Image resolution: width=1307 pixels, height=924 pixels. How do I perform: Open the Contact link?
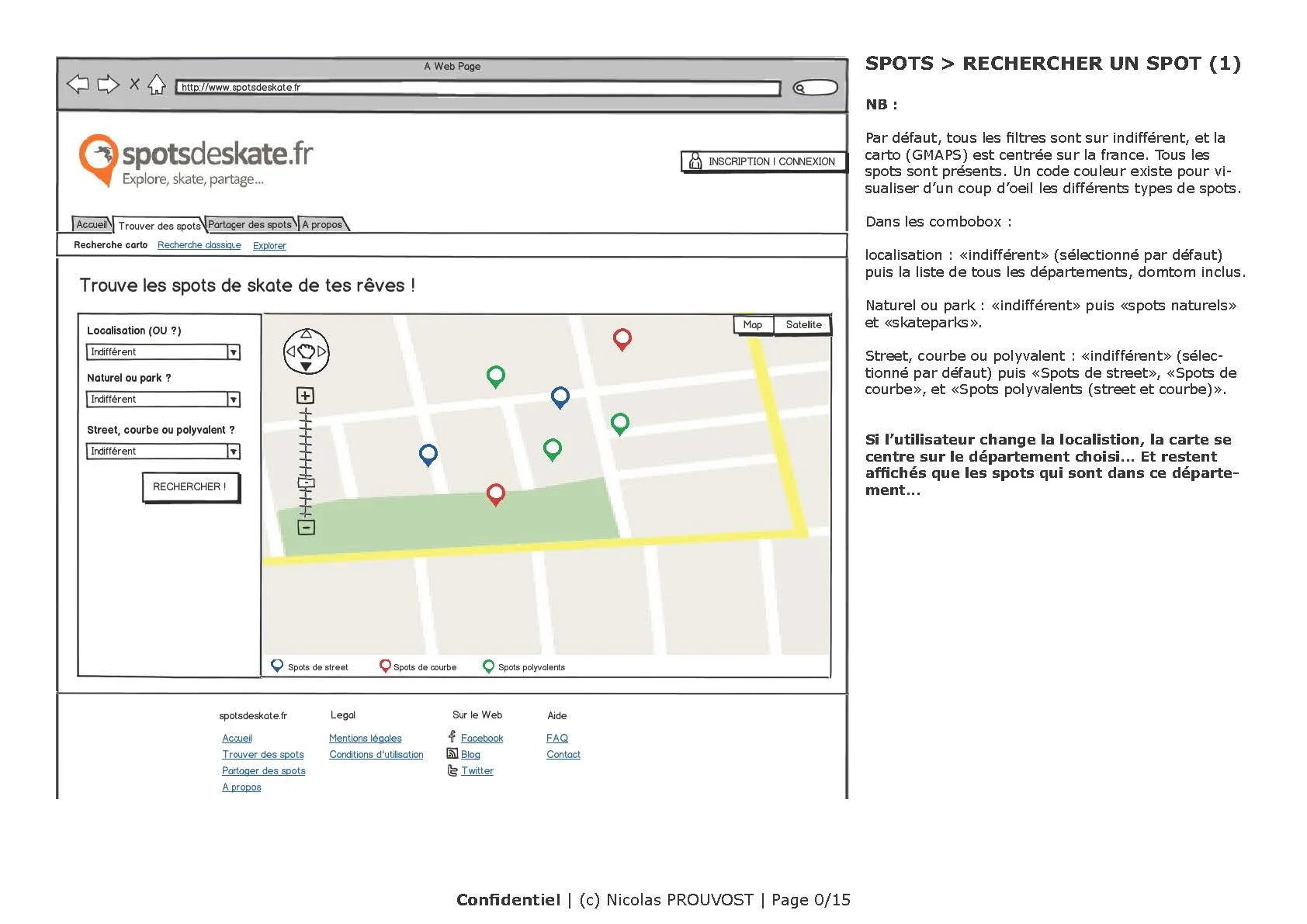point(563,755)
